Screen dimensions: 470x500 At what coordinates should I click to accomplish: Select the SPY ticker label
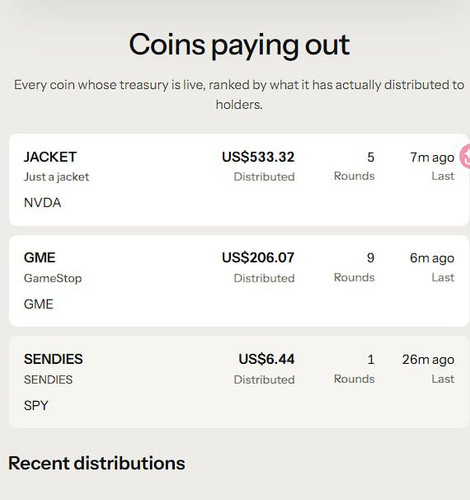tap(36, 406)
